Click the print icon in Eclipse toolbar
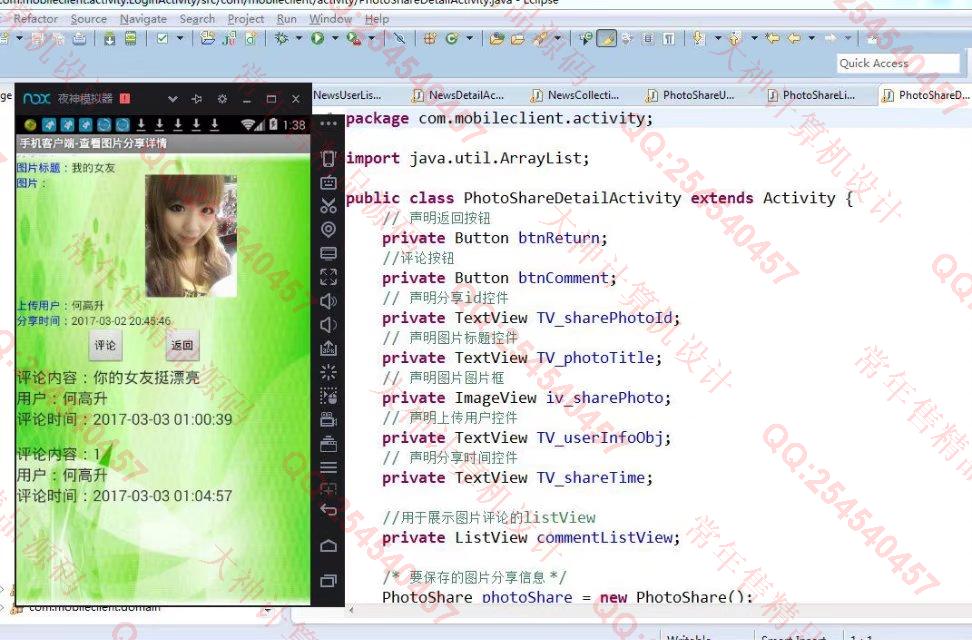 pyautogui.click(x=79, y=39)
